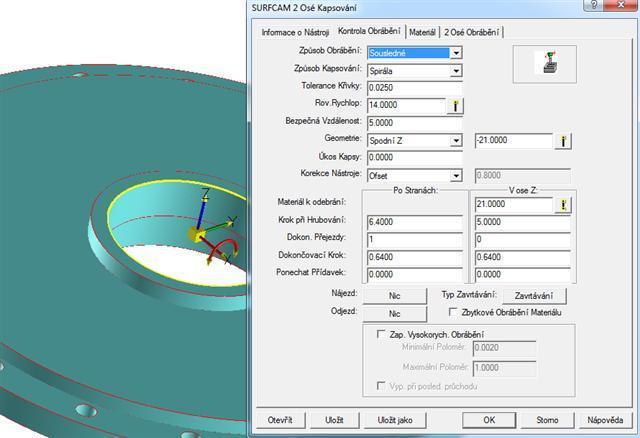
Task: Toggle Zap. Vysokorych. Obrábění checkbox
Action: (381, 334)
